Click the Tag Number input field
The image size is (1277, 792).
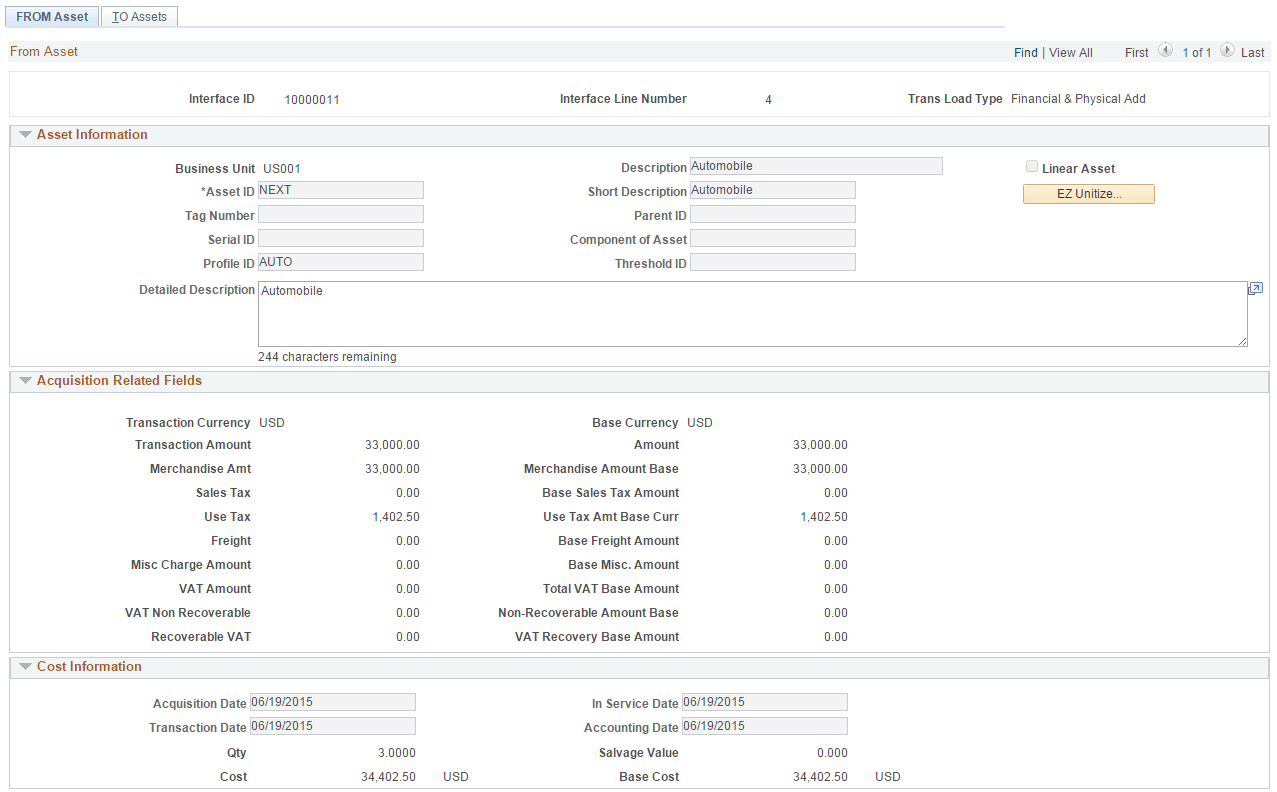[340, 213]
